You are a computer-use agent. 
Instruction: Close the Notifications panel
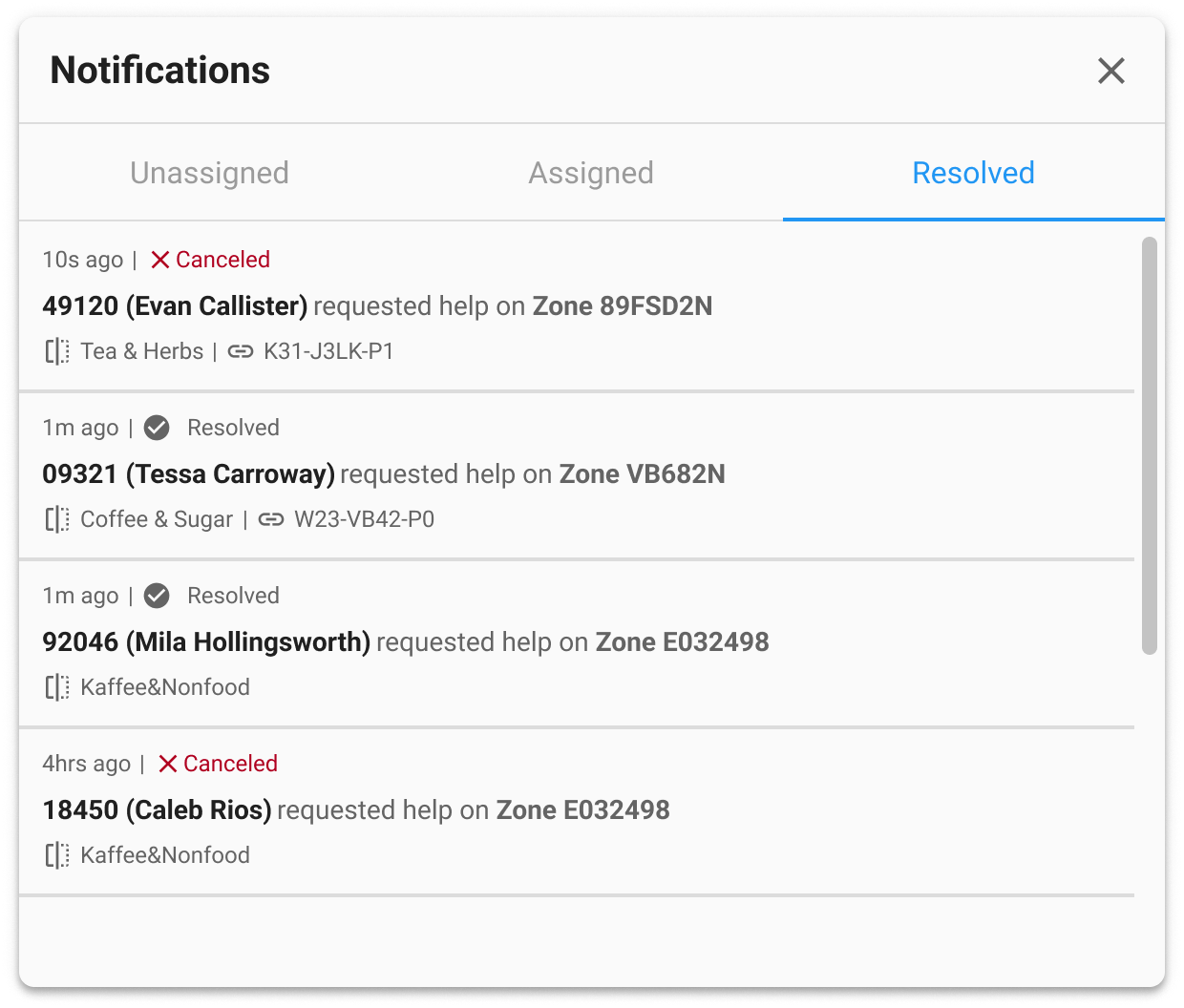pyautogui.click(x=1110, y=71)
